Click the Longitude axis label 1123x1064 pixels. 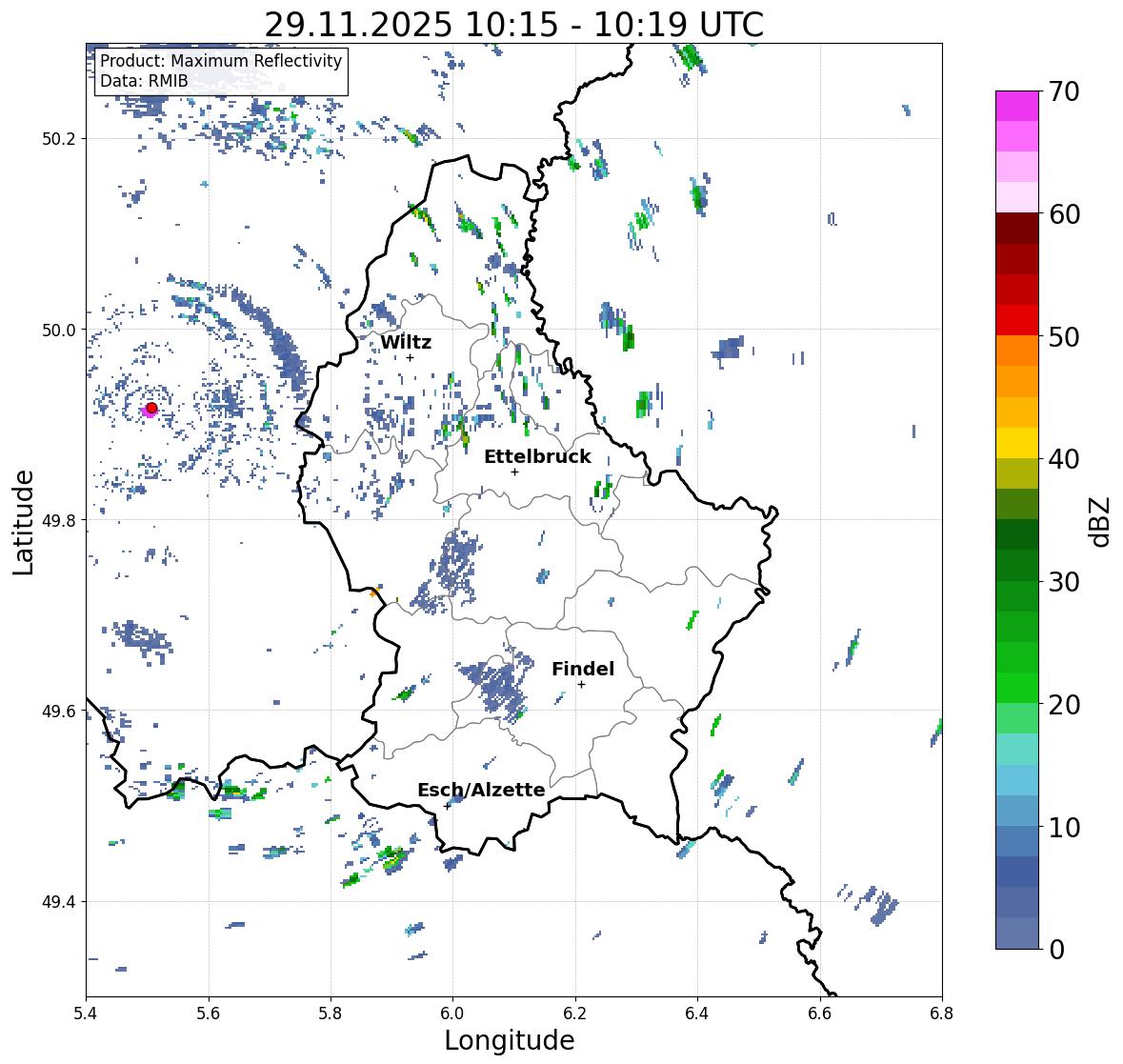(x=510, y=1040)
